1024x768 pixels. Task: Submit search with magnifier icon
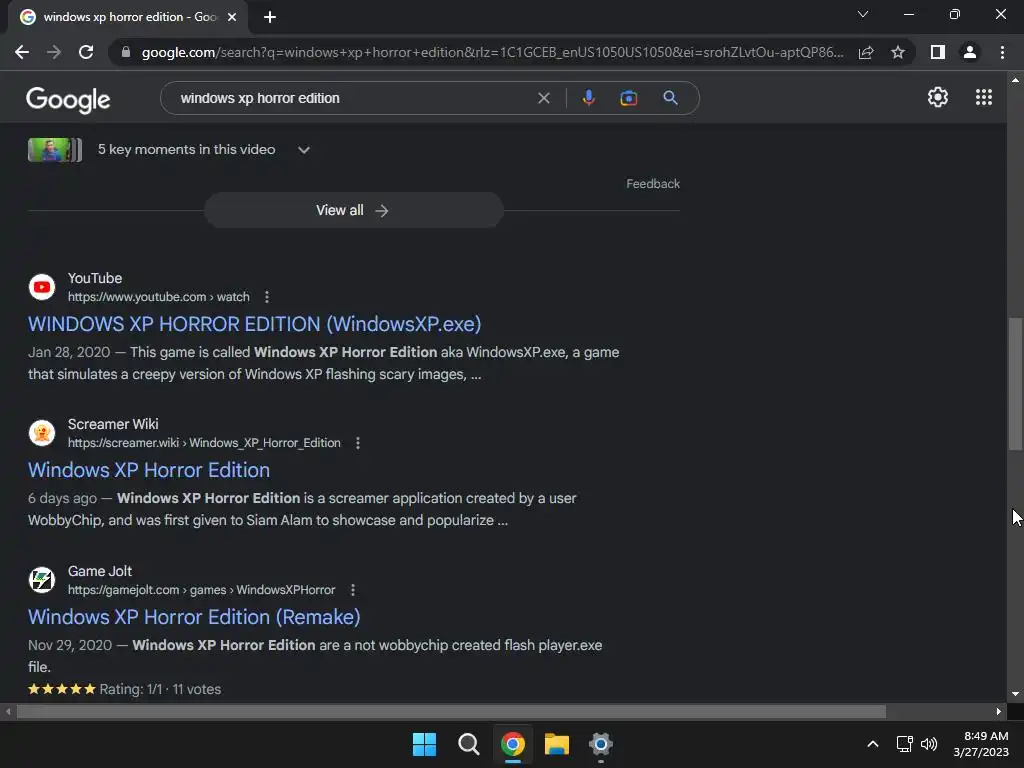(670, 98)
